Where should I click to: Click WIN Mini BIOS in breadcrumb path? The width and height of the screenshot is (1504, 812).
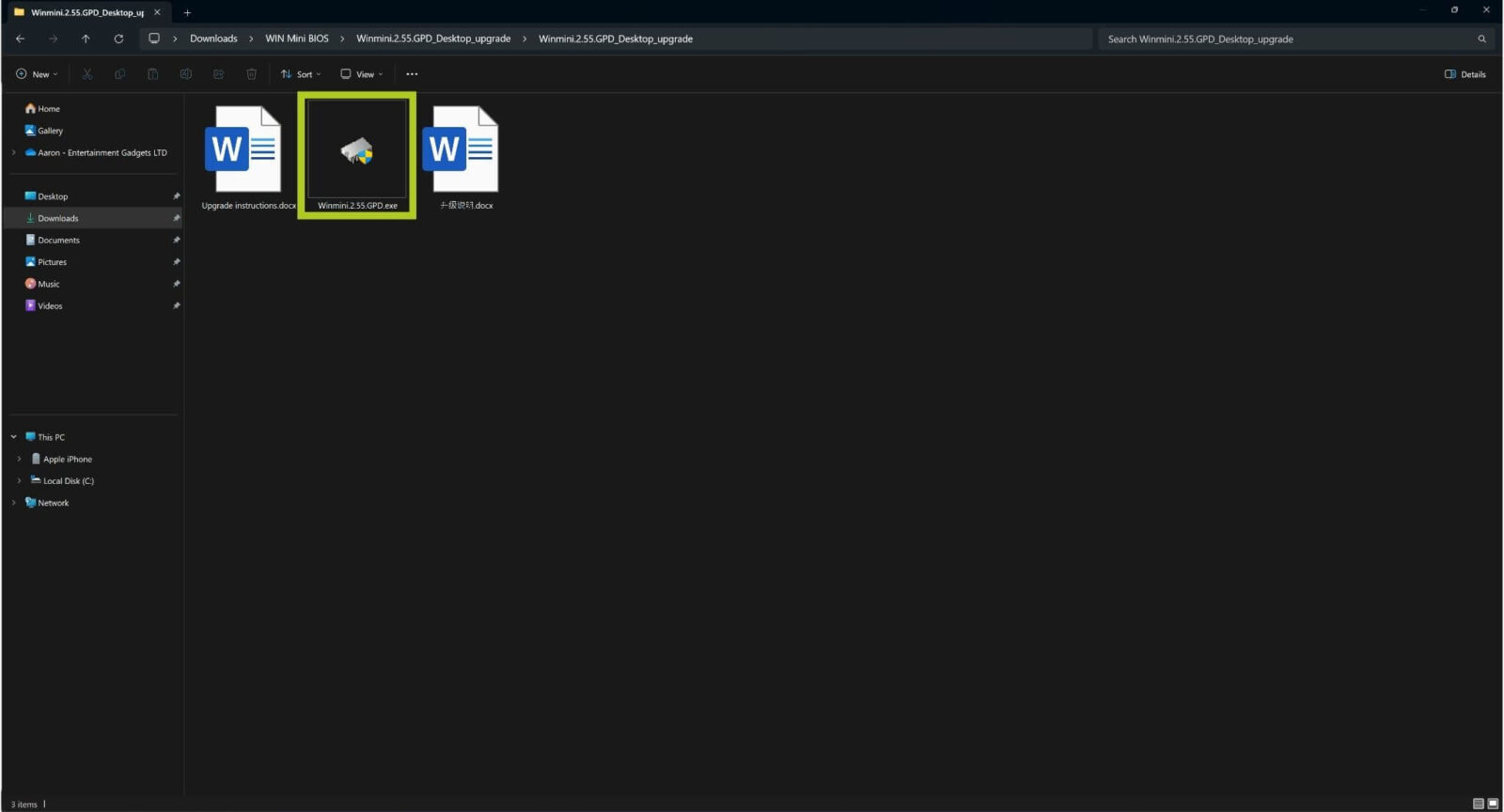[x=297, y=39]
